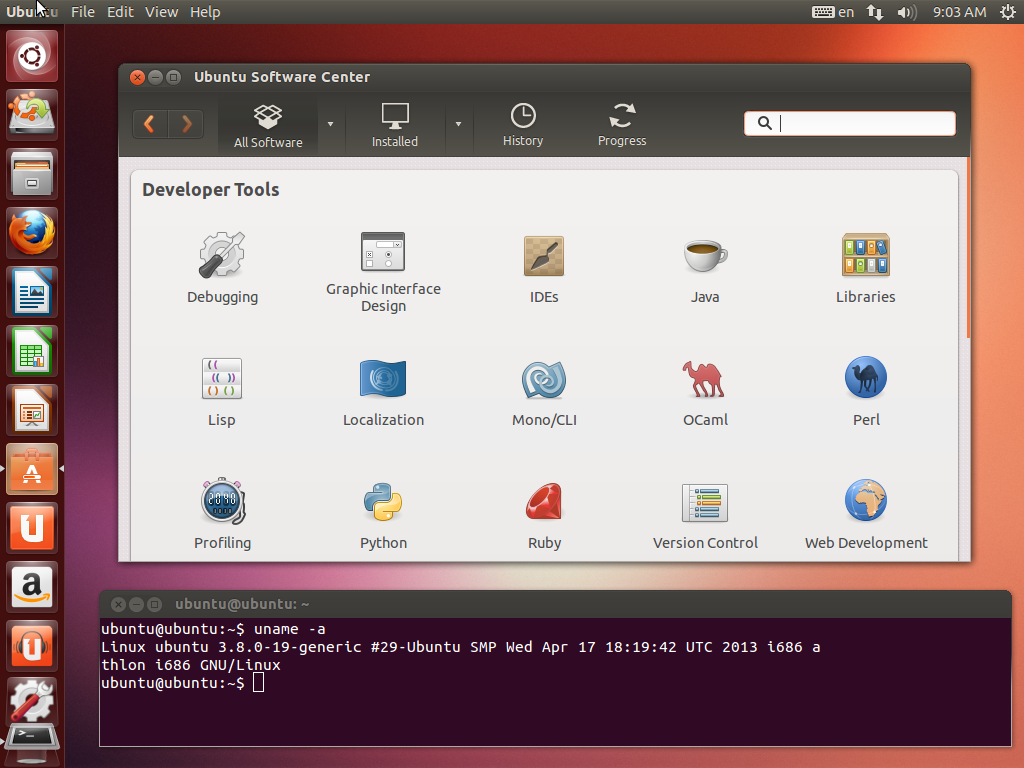Launch LibreOffice Calc from the launcher
Screen dimensions: 1024x768
32,351
